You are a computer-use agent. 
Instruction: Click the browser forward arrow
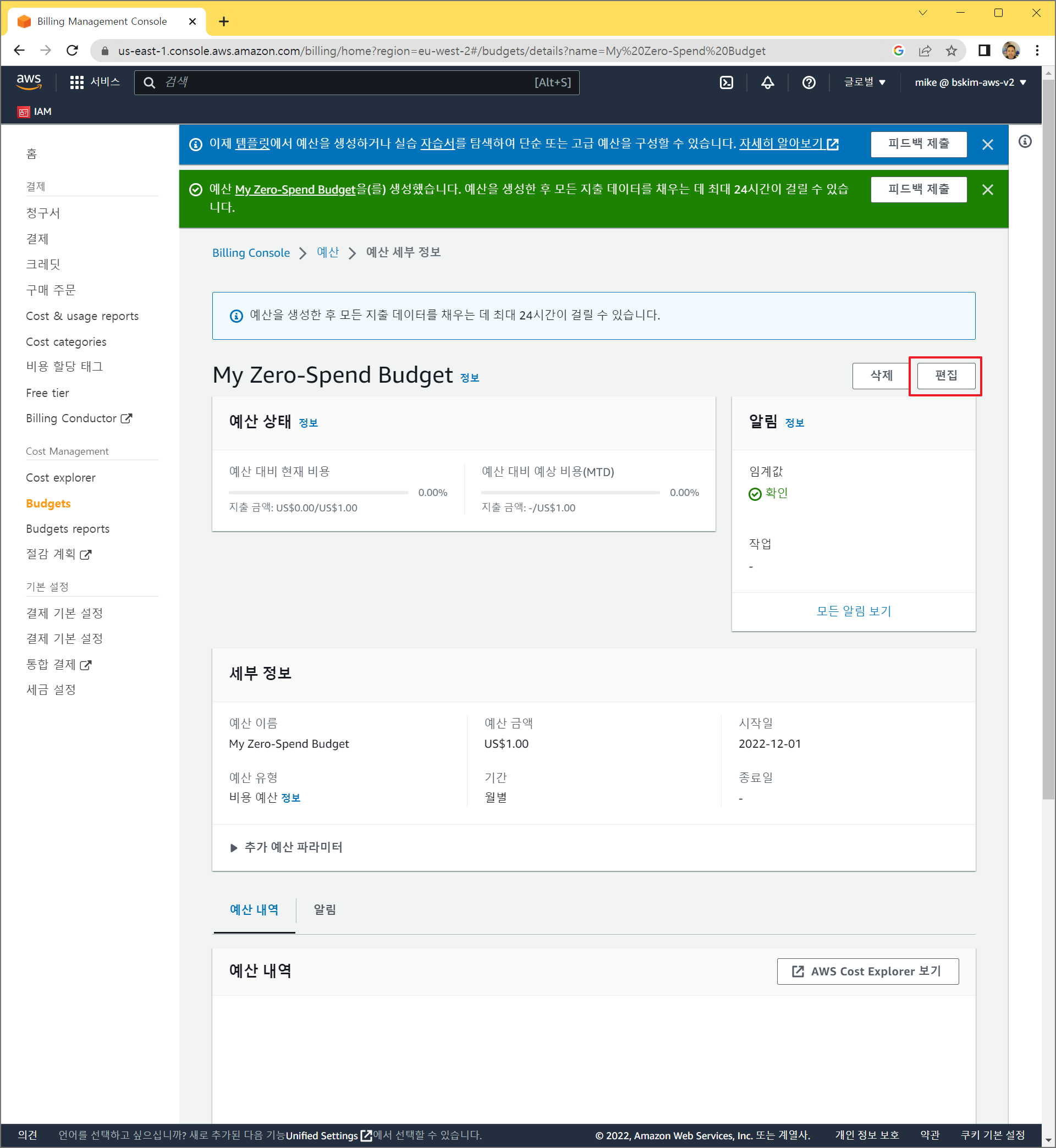pyautogui.click(x=46, y=50)
